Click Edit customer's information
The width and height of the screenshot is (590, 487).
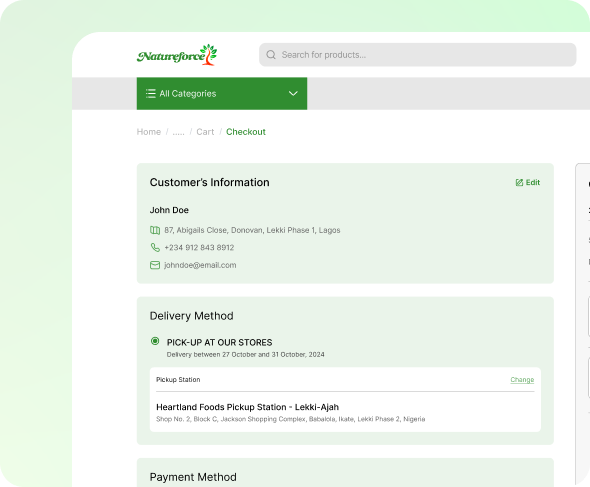pyautogui.click(x=528, y=183)
